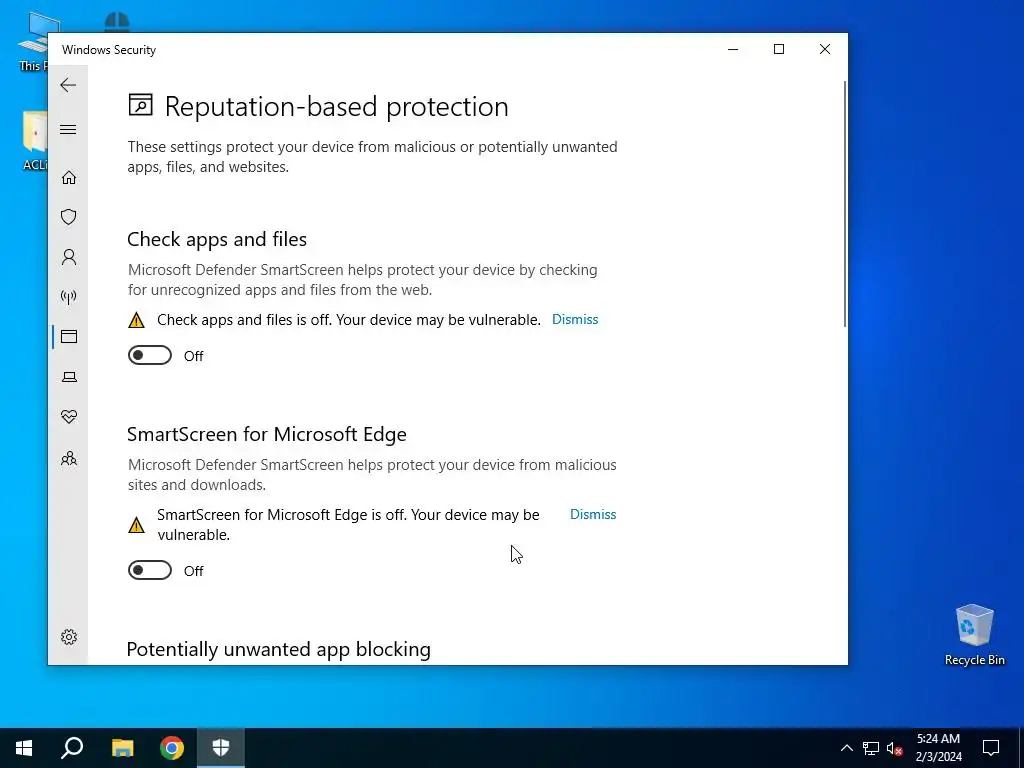Select the Recycle Bin desktop icon
Image resolution: width=1024 pixels, height=768 pixels.
(x=974, y=635)
